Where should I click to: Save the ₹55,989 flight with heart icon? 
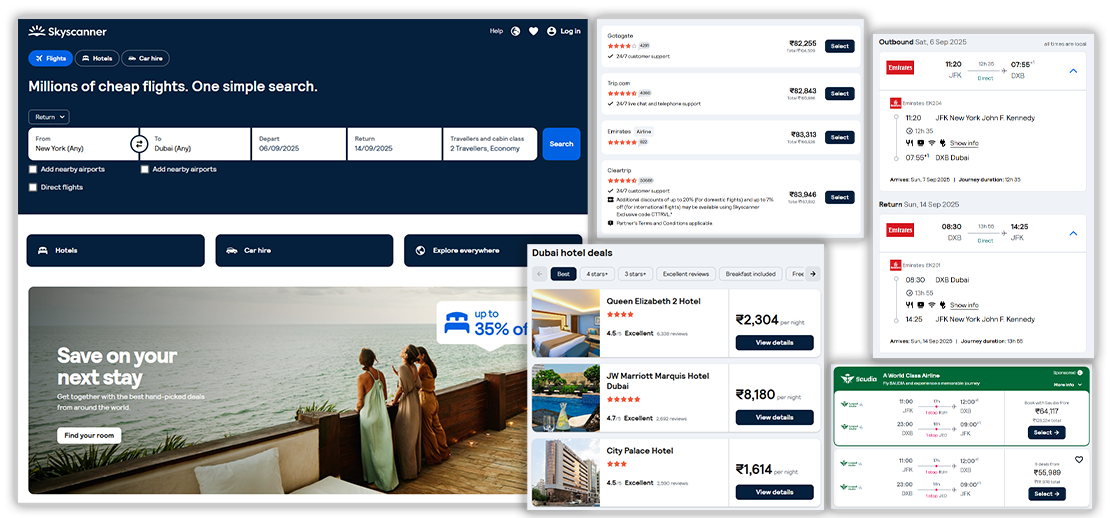coord(1079,459)
